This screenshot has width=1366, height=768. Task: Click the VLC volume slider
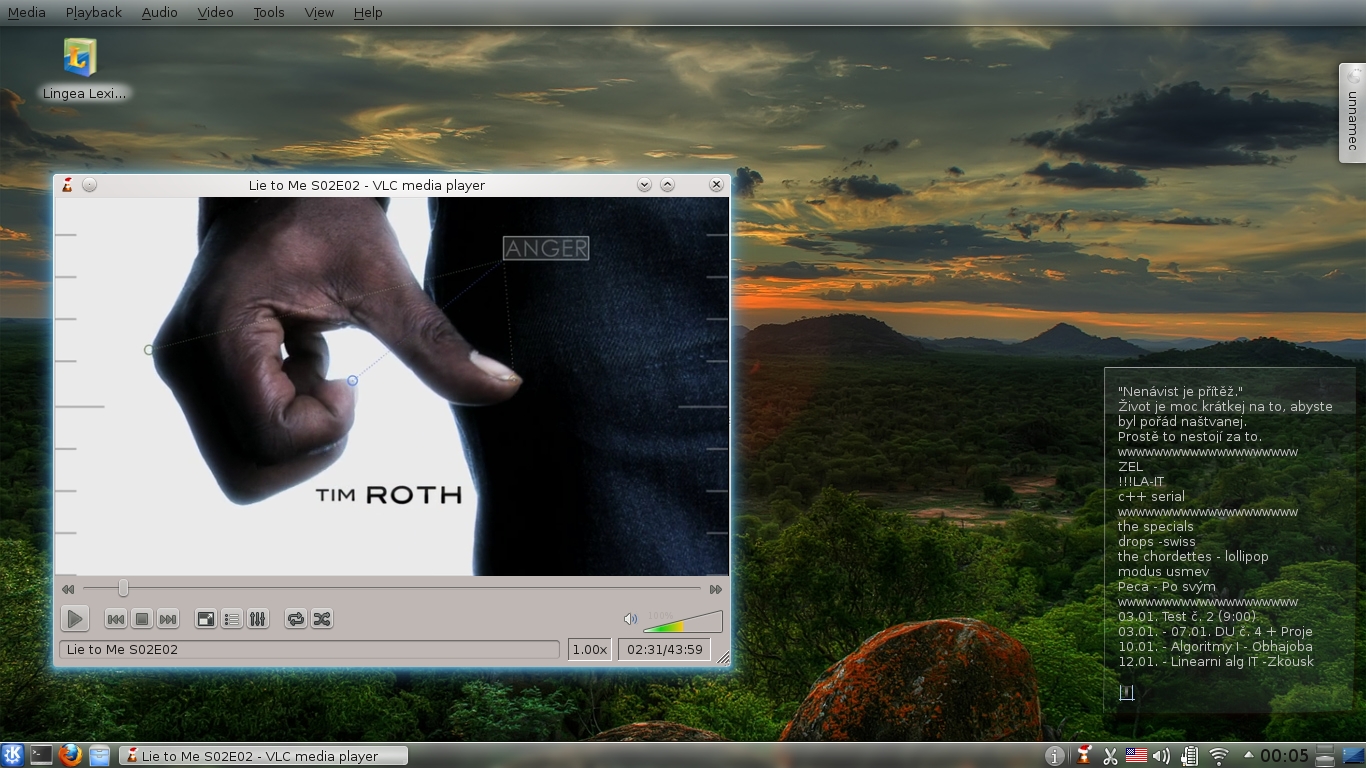682,621
